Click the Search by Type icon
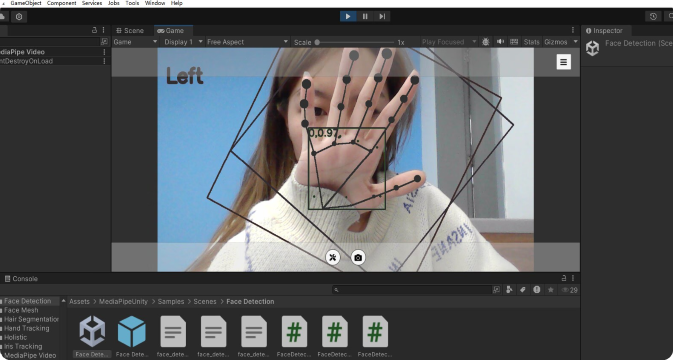 point(509,290)
